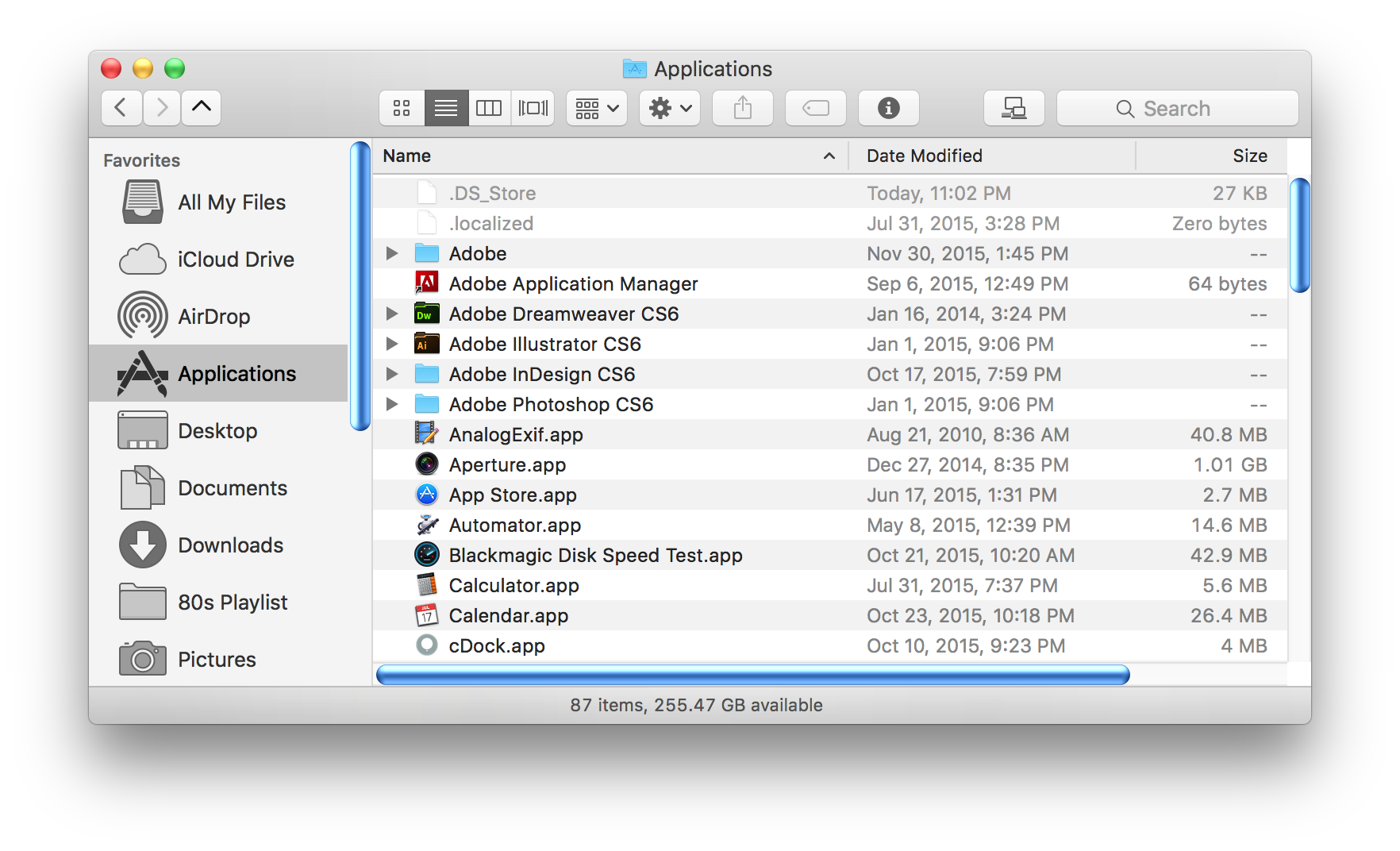Click the Automator.app robot icon
Image resolution: width=1400 pixels, height=851 pixels.
[427, 524]
